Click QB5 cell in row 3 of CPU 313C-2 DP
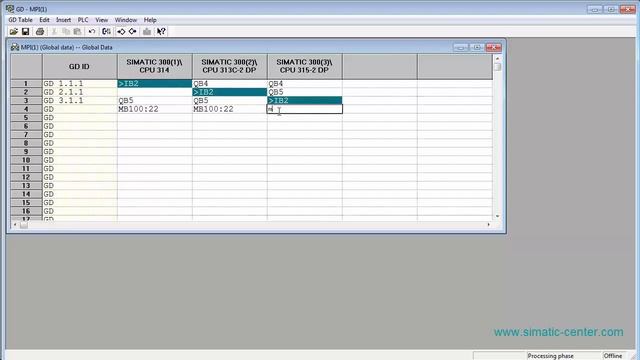The width and height of the screenshot is (640, 360). pyautogui.click(x=230, y=100)
